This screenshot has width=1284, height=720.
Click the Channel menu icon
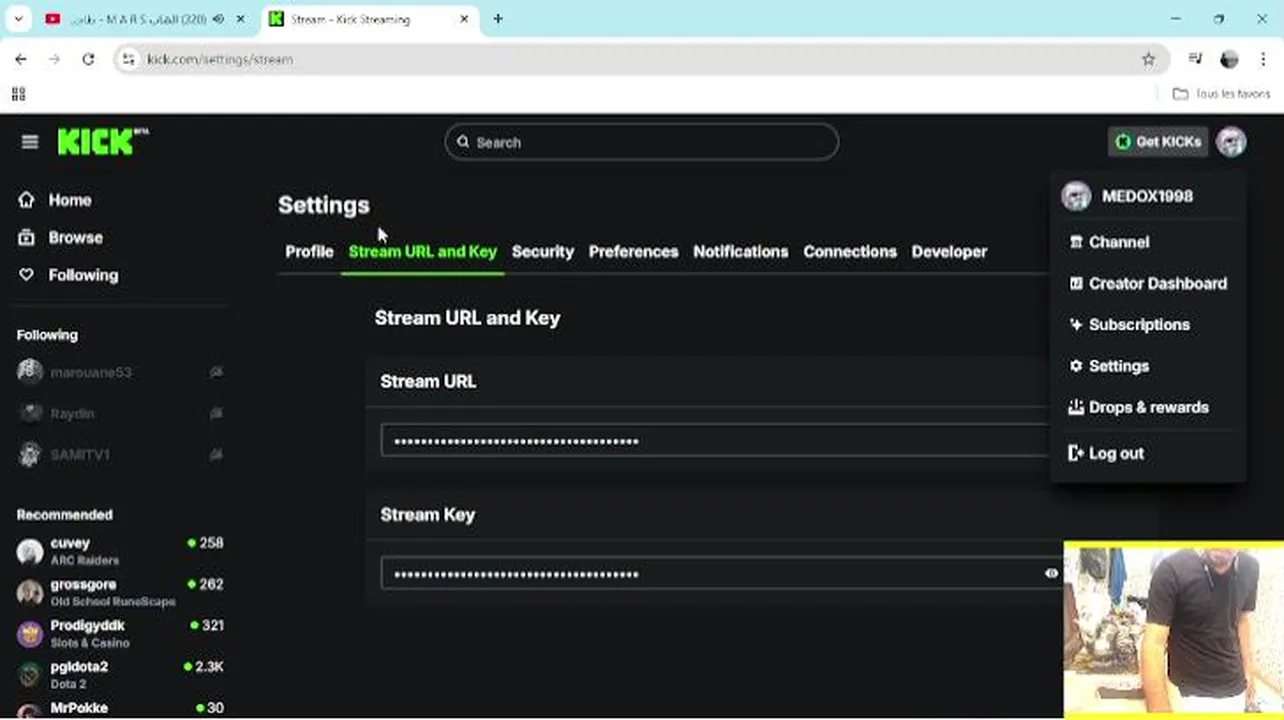click(1076, 242)
